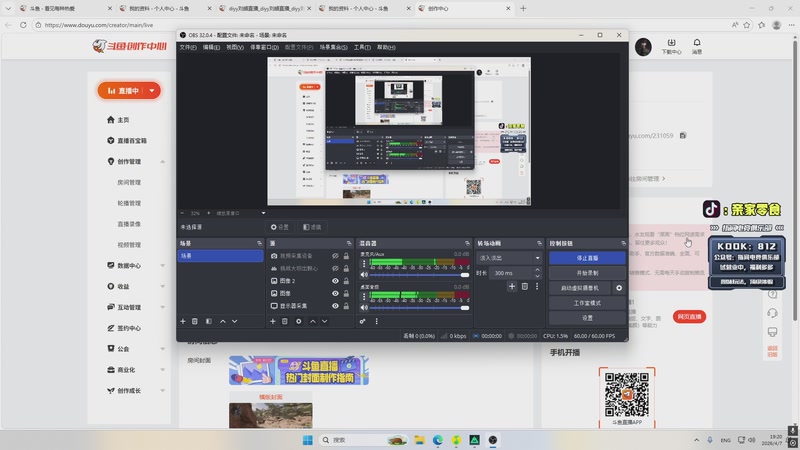The height and width of the screenshot is (450, 800).
Task: Toggle lock on the Display Capture source
Action: 346,306
